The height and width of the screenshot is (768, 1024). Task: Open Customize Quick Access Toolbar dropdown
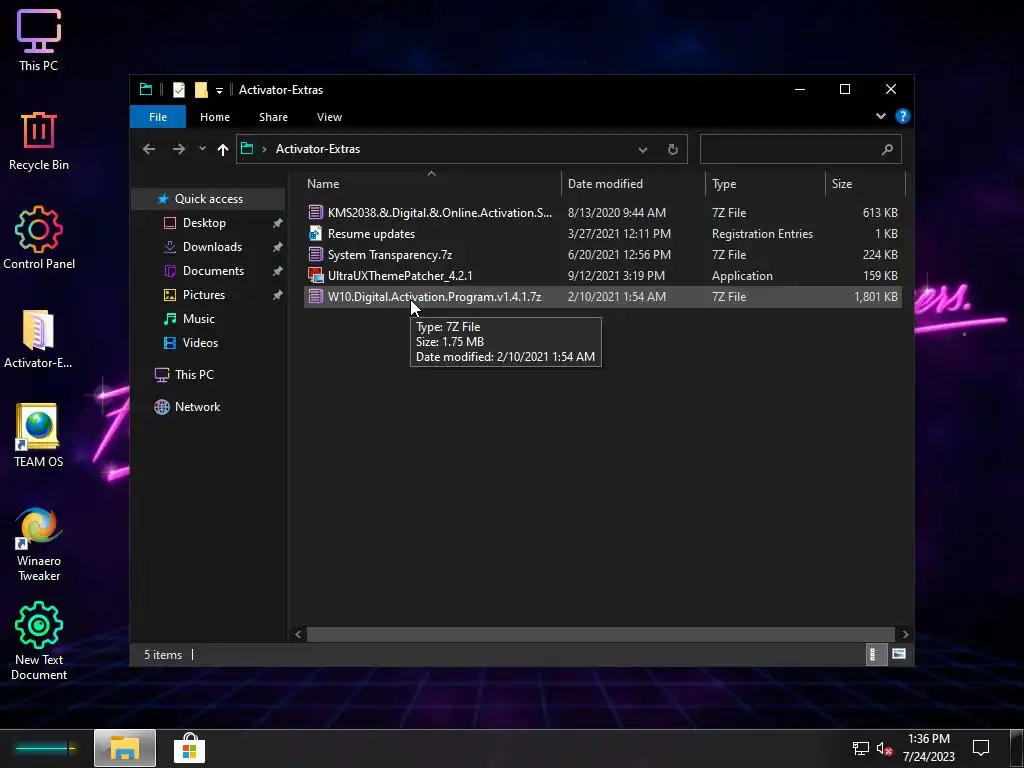[x=219, y=90]
